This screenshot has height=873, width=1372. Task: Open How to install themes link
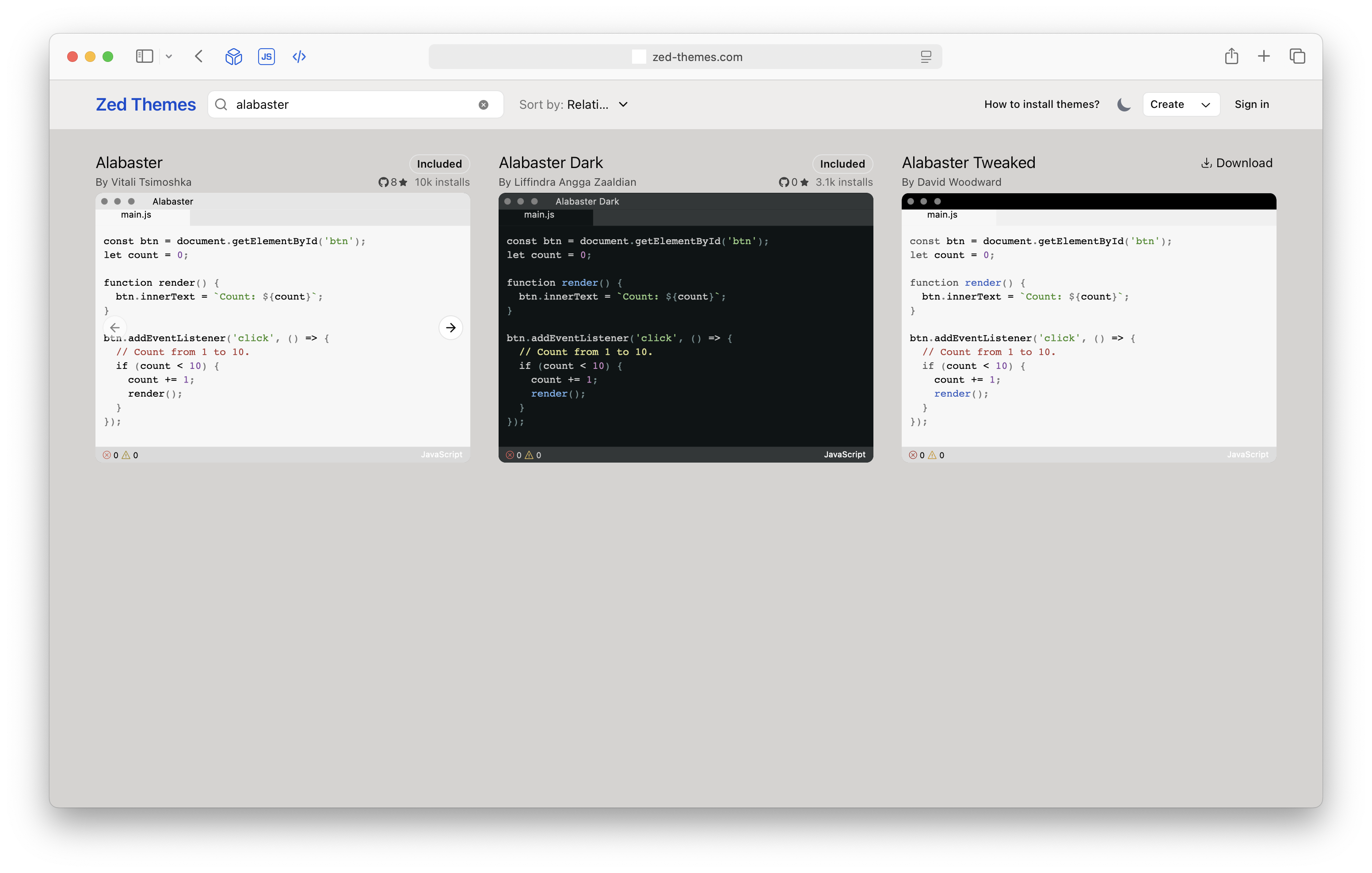click(1041, 104)
